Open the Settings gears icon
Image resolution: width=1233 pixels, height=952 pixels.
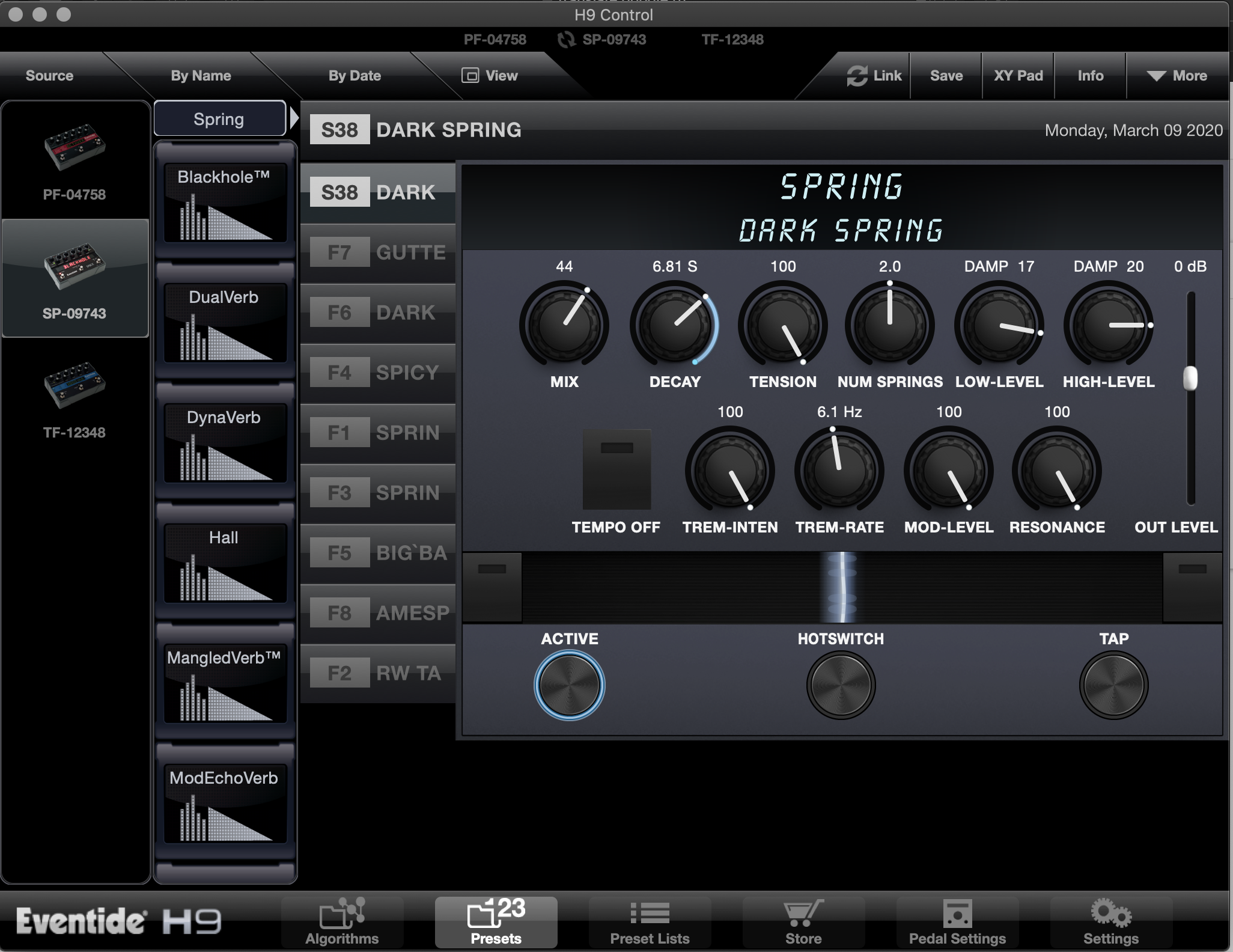click(1110, 914)
